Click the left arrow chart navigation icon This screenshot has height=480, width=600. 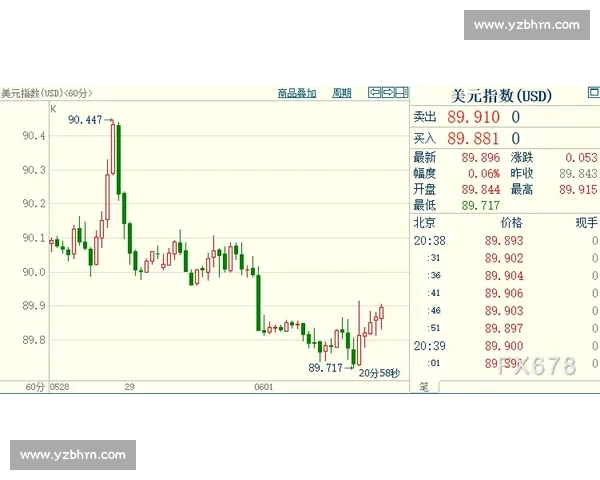[x=375, y=92]
